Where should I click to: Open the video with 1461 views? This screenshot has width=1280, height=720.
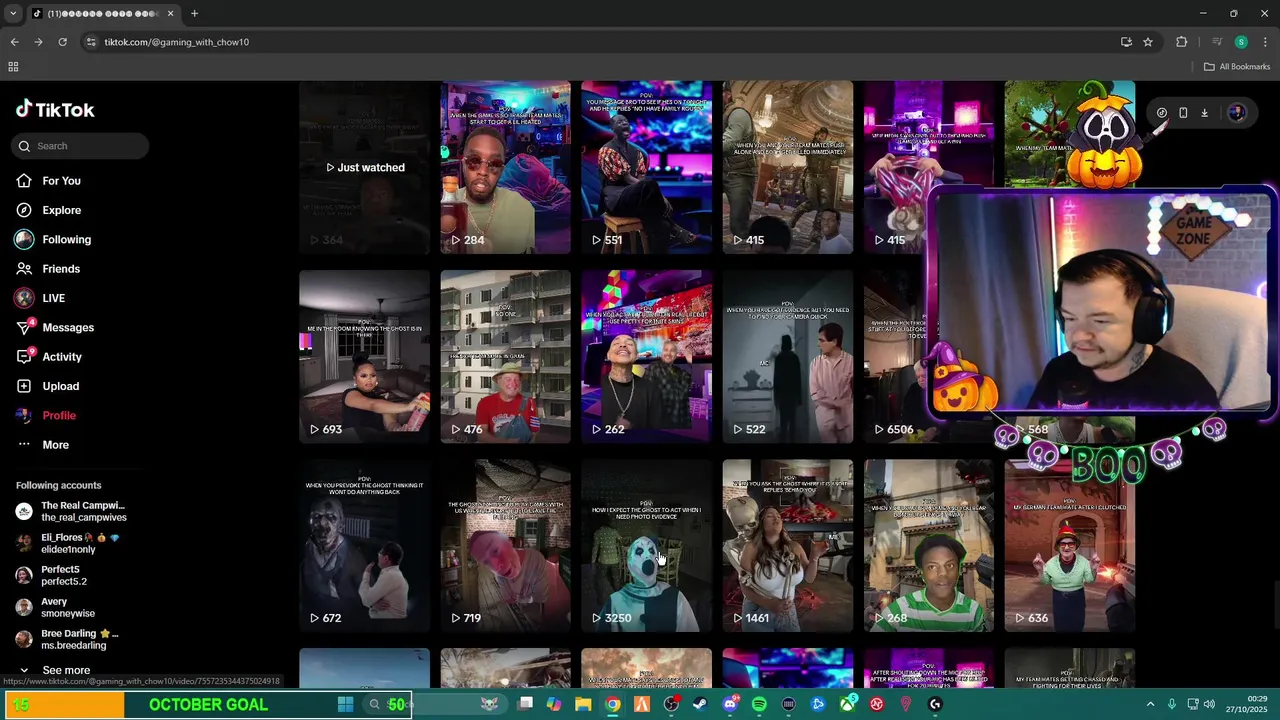(x=787, y=545)
